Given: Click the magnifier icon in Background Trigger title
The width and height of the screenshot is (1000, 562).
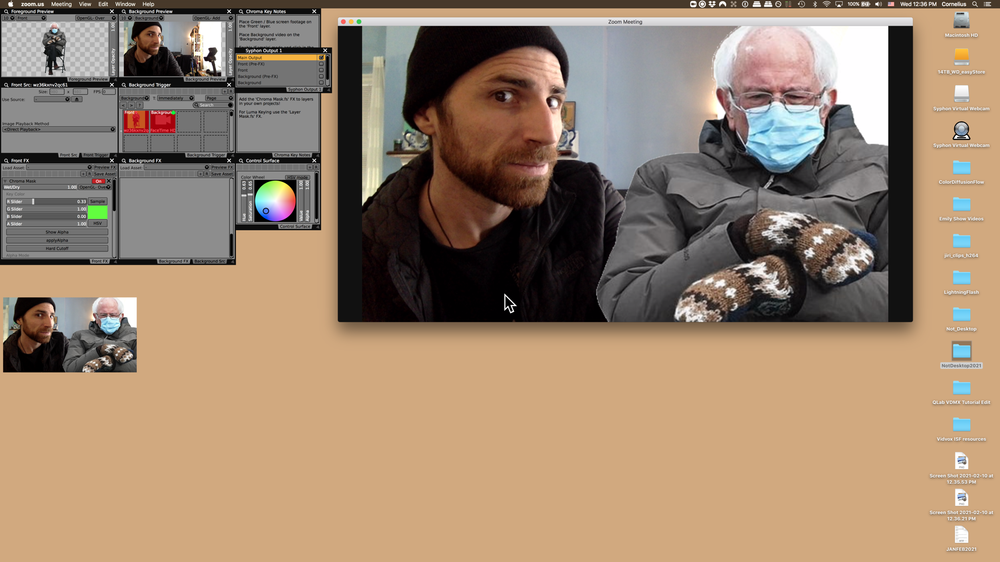Looking at the screenshot, I should (124, 85).
